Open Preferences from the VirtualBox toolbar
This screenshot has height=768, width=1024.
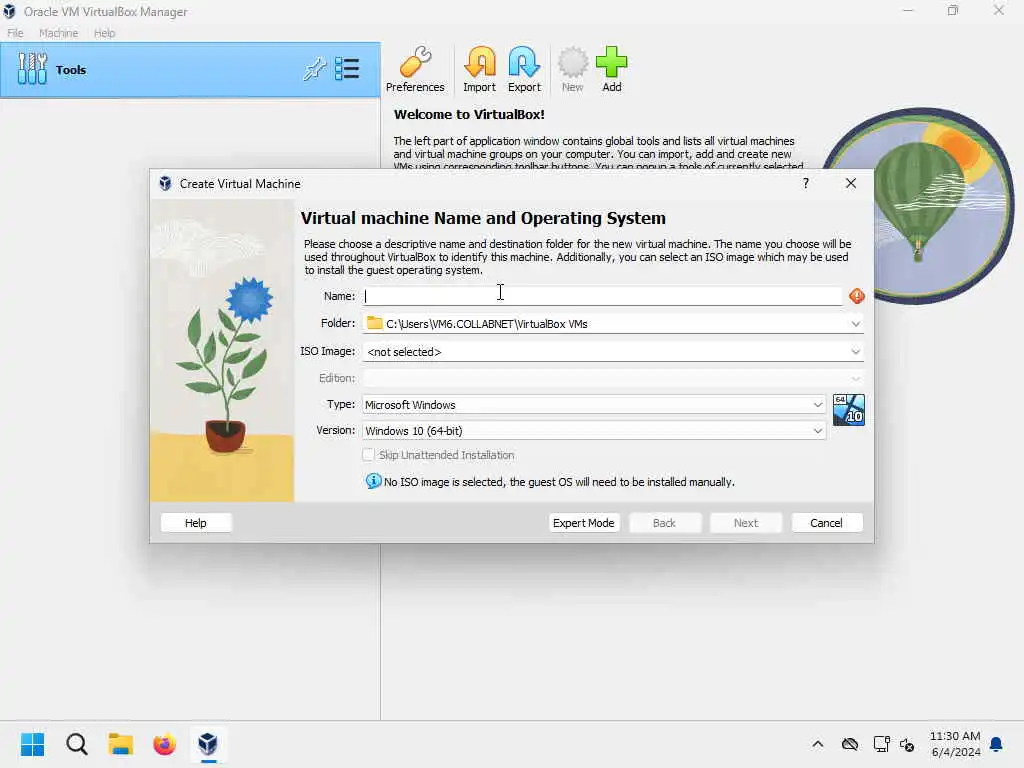point(415,69)
